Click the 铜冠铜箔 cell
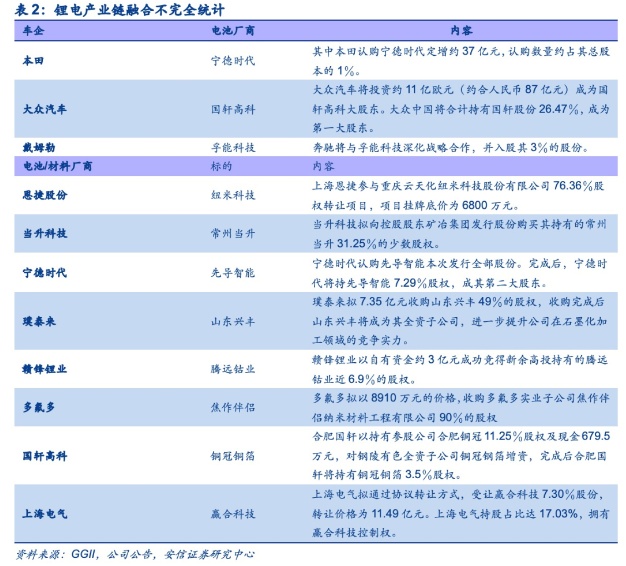 [x=233, y=455]
